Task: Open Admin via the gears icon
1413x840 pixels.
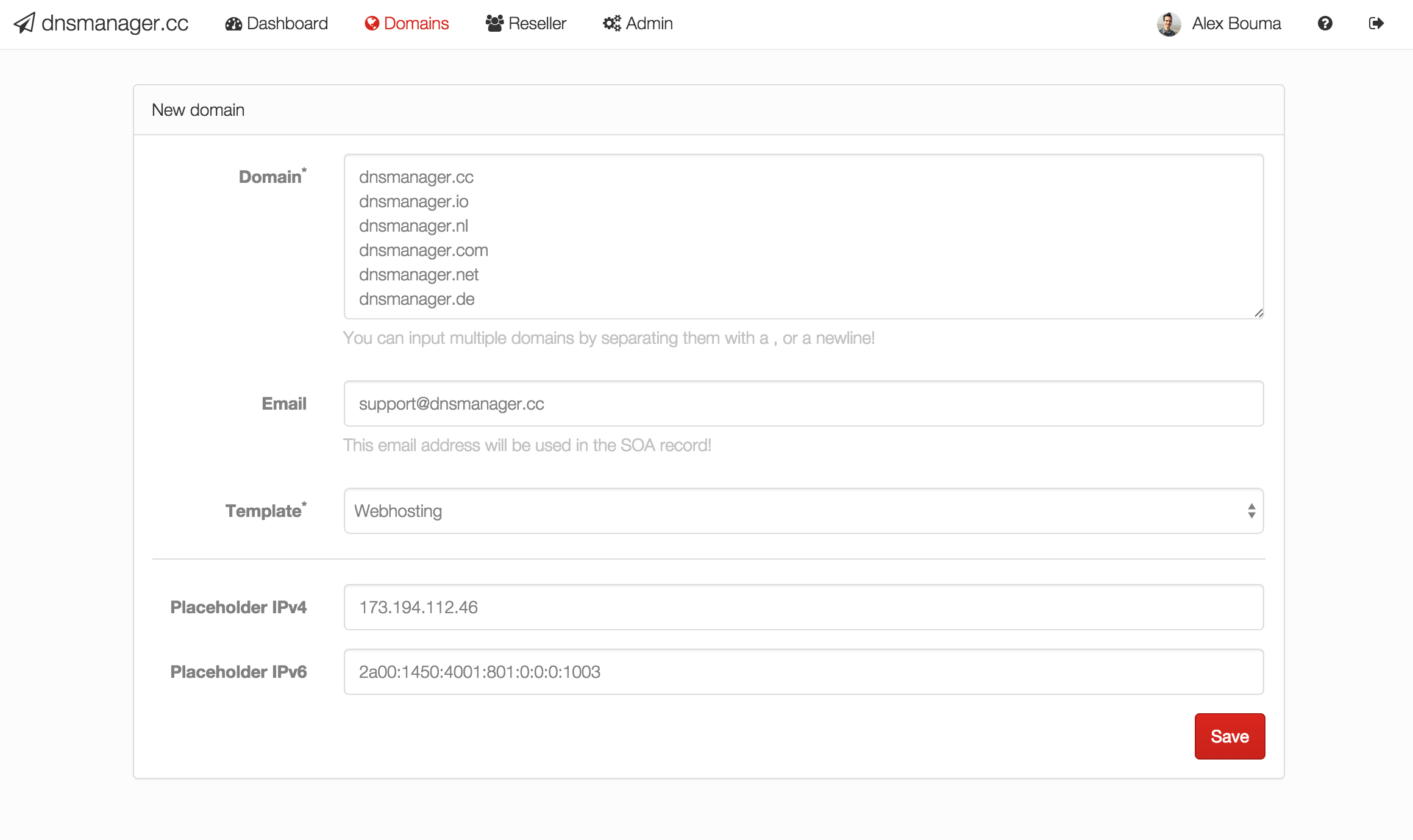Action: coord(611,24)
